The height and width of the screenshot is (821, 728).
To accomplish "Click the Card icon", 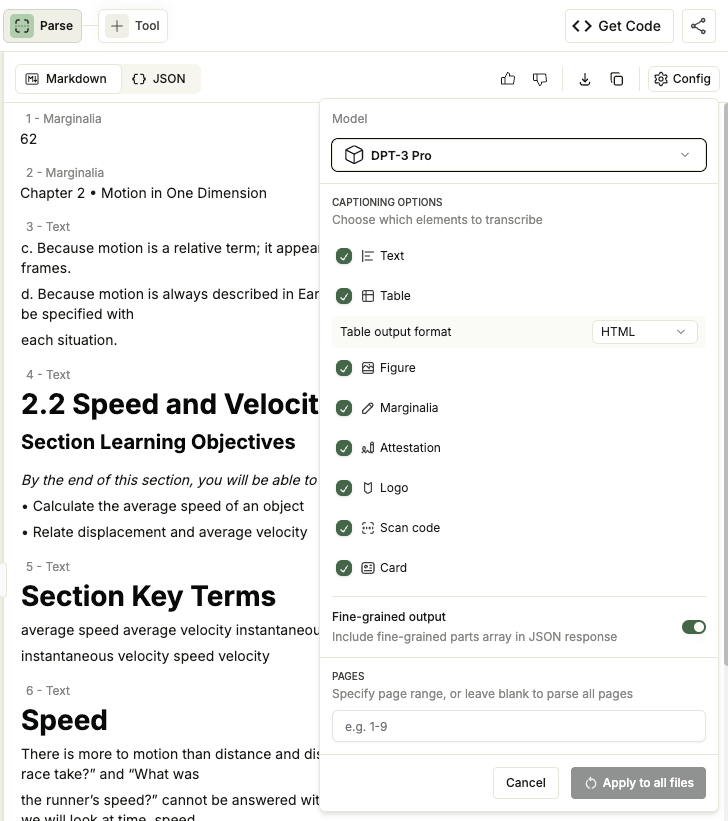I will tap(368, 568).
